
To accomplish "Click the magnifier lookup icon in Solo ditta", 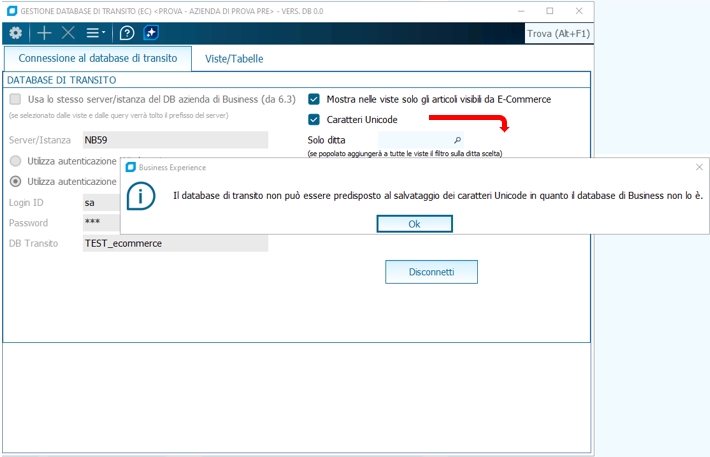I will (x=457, y=140).
